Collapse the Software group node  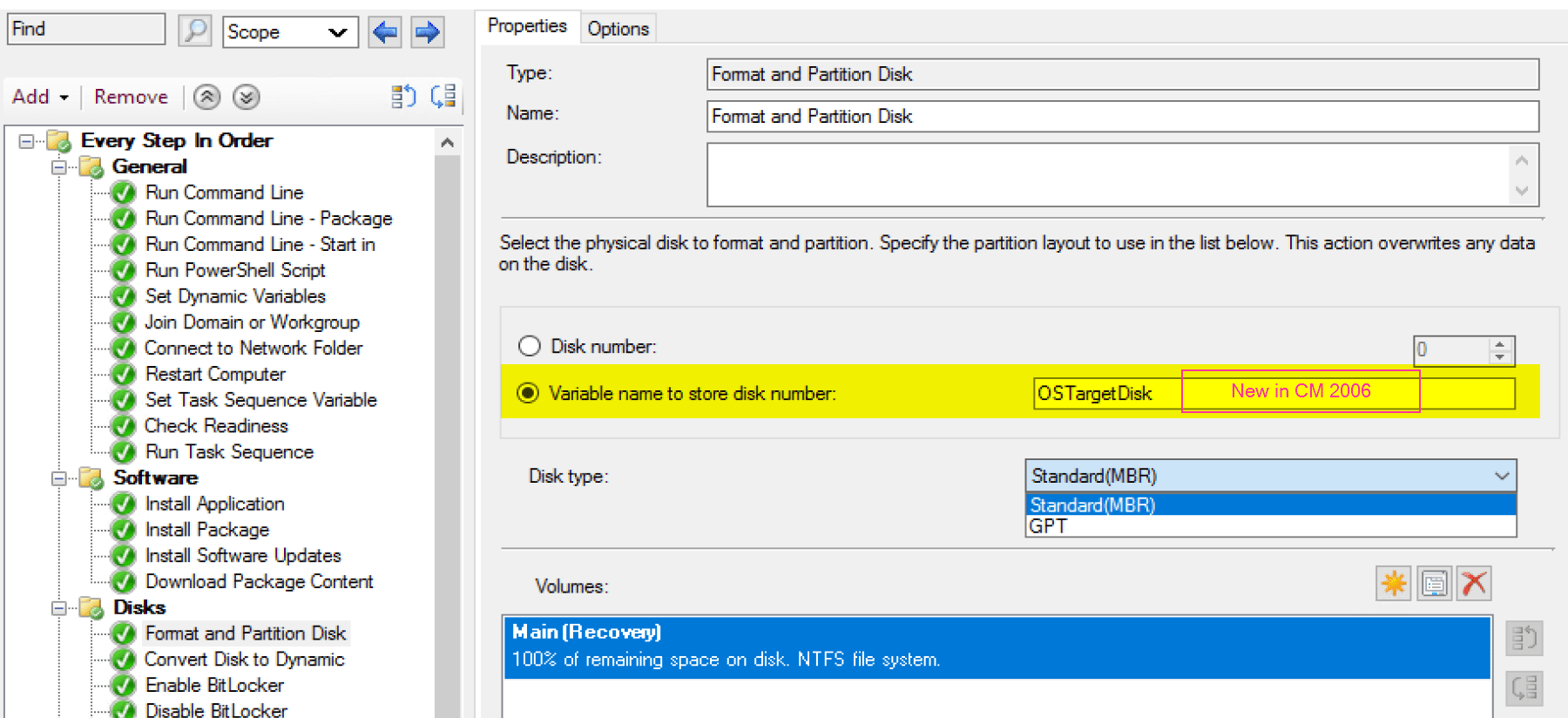point(58,478)
